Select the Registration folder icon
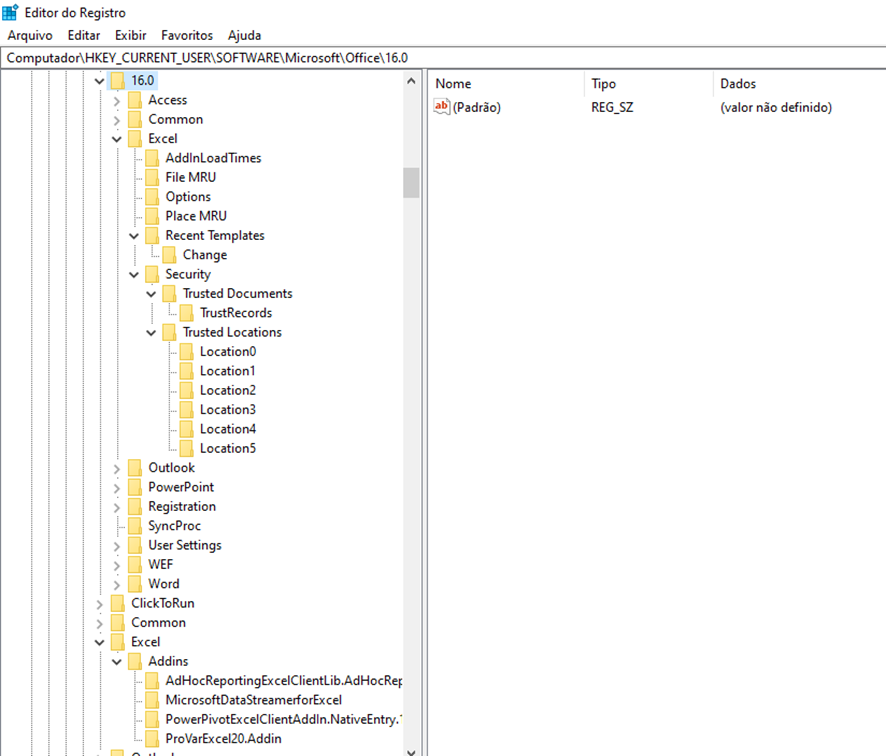 [x=134, y=506]
